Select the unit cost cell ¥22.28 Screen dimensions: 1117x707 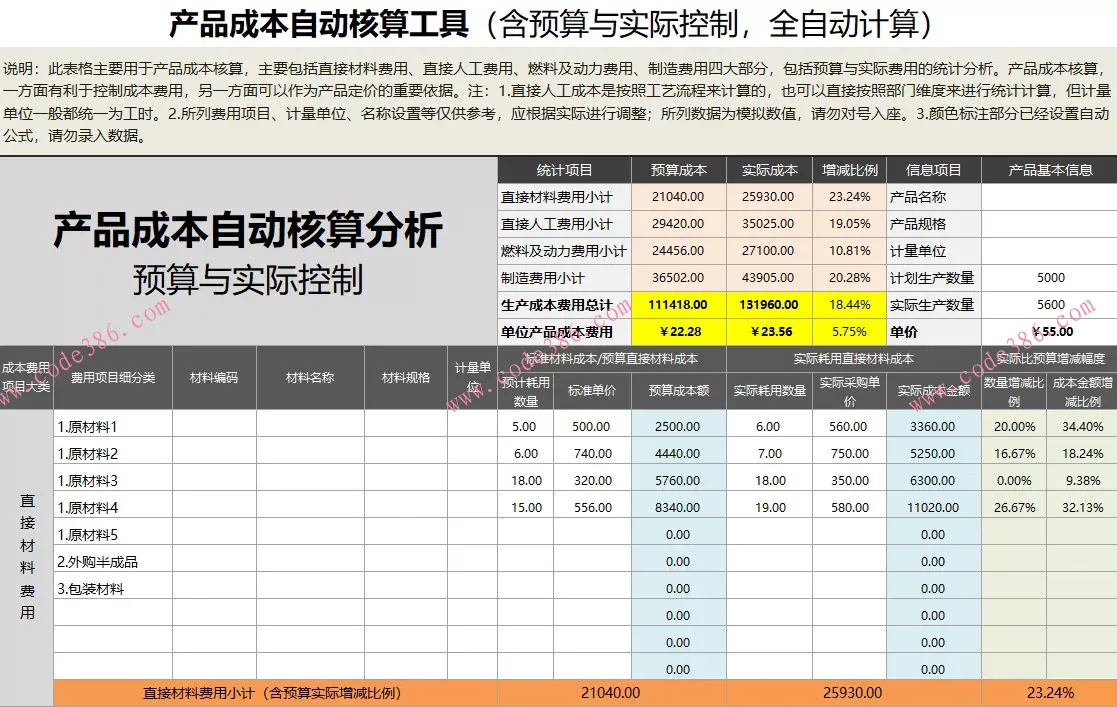pyautogui.click(x=678, y=332)
